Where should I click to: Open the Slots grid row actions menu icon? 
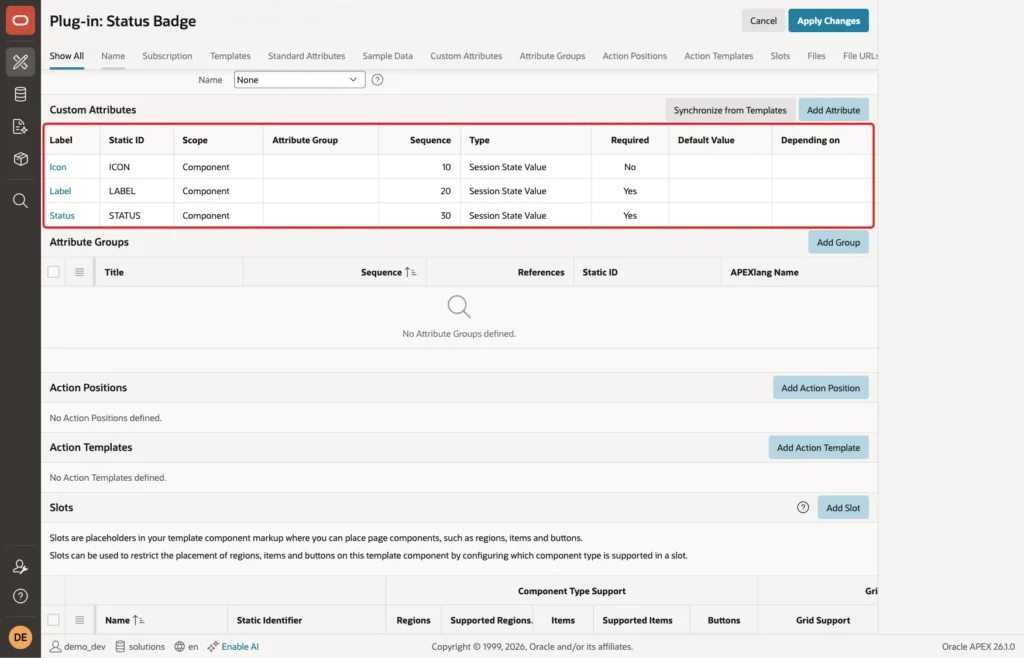pos(79,620)
